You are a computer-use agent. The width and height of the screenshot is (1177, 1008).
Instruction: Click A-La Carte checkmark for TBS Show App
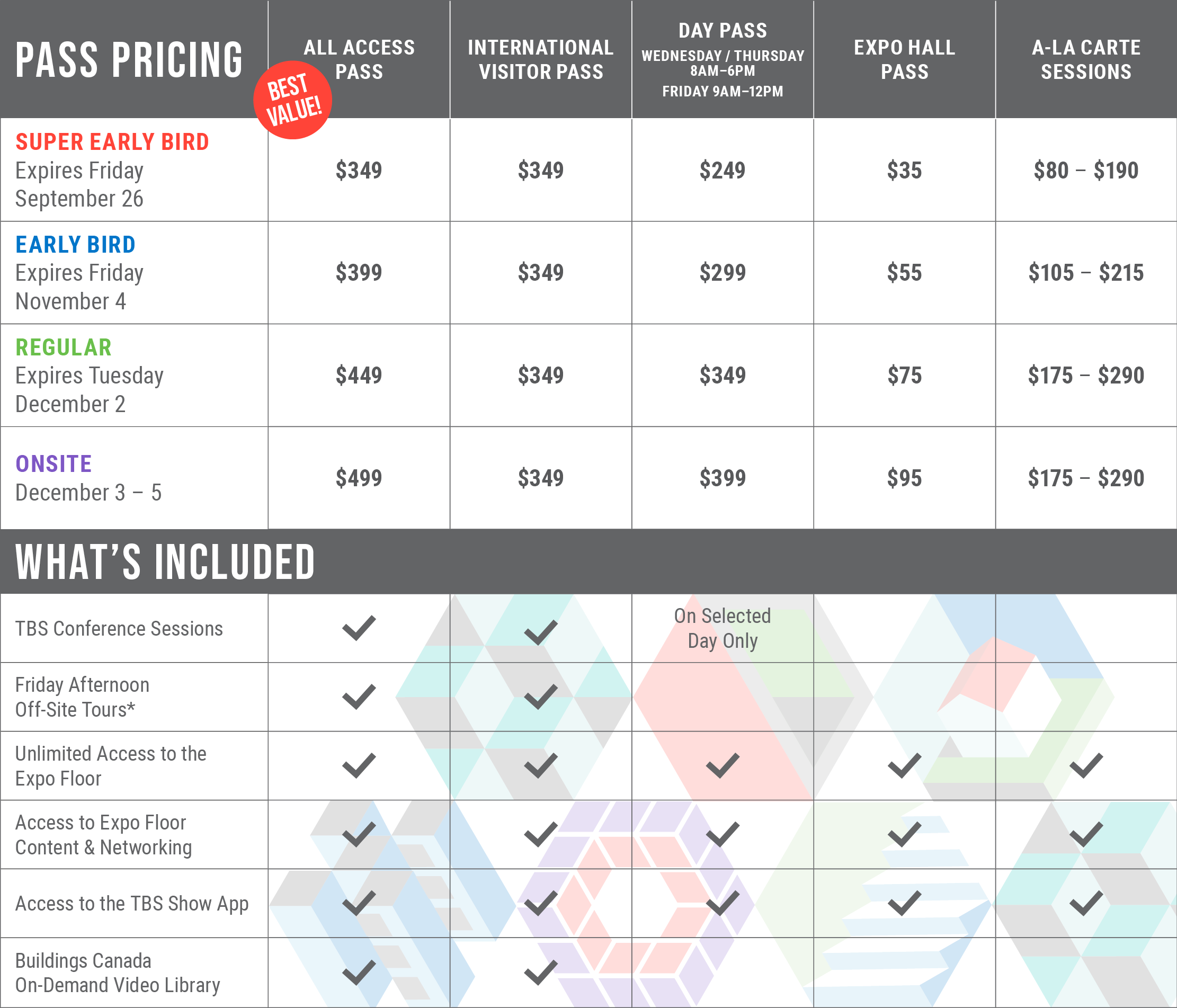[1086, 903]
